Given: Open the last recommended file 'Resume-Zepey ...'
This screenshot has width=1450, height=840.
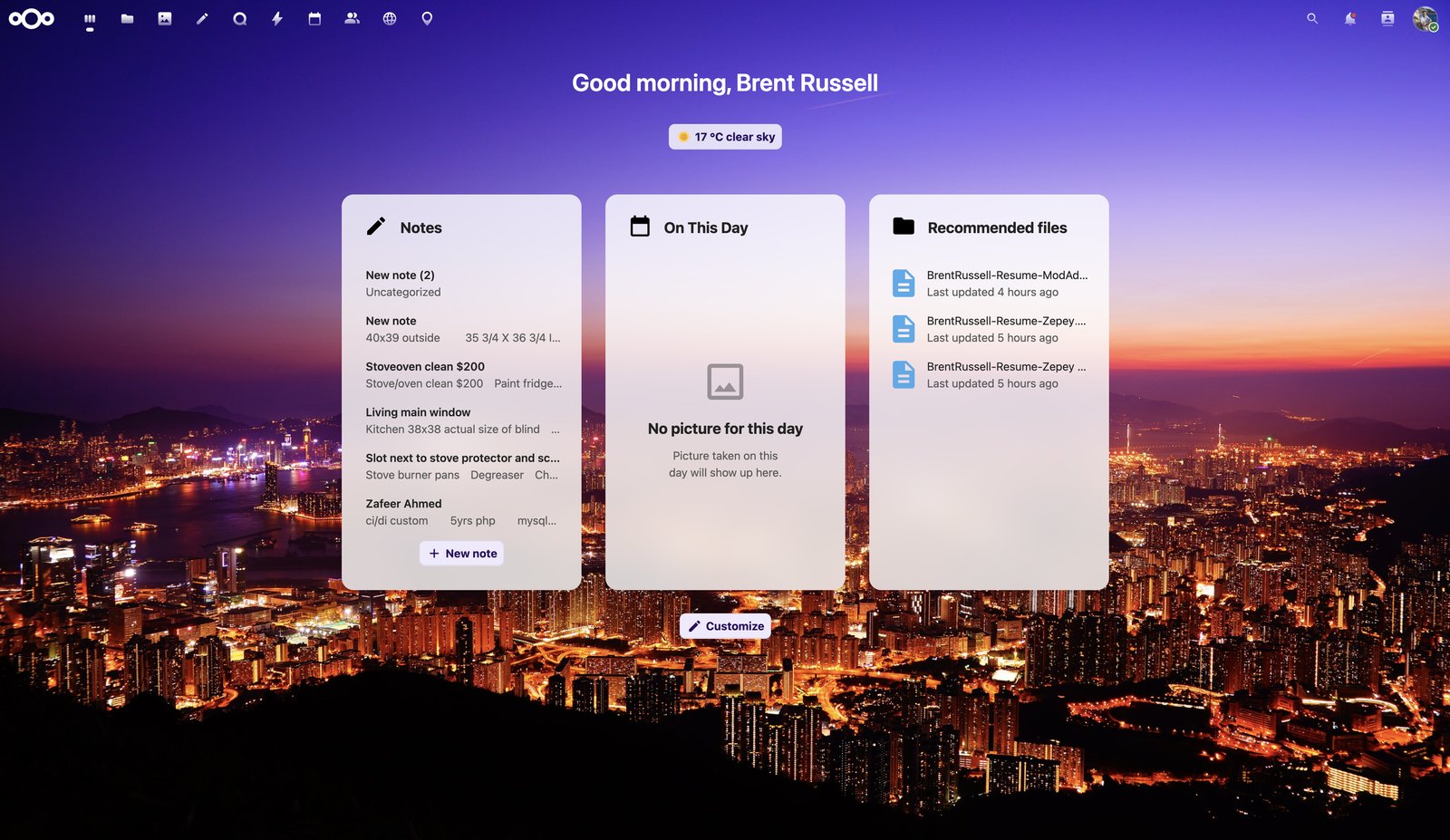Looking at the screenshot, I should 989,375.
